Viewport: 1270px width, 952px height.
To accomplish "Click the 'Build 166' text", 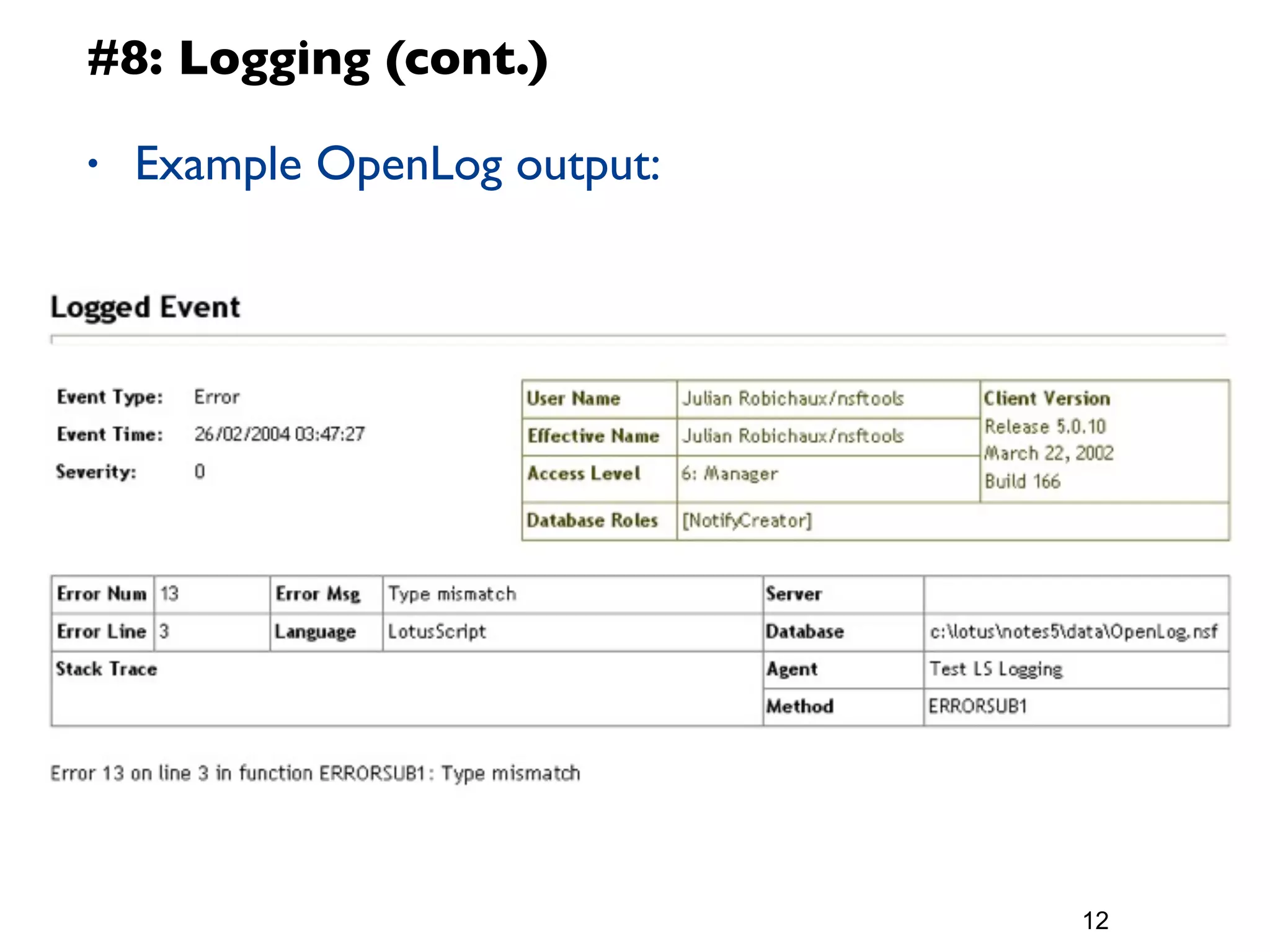I will [1022, 482].
